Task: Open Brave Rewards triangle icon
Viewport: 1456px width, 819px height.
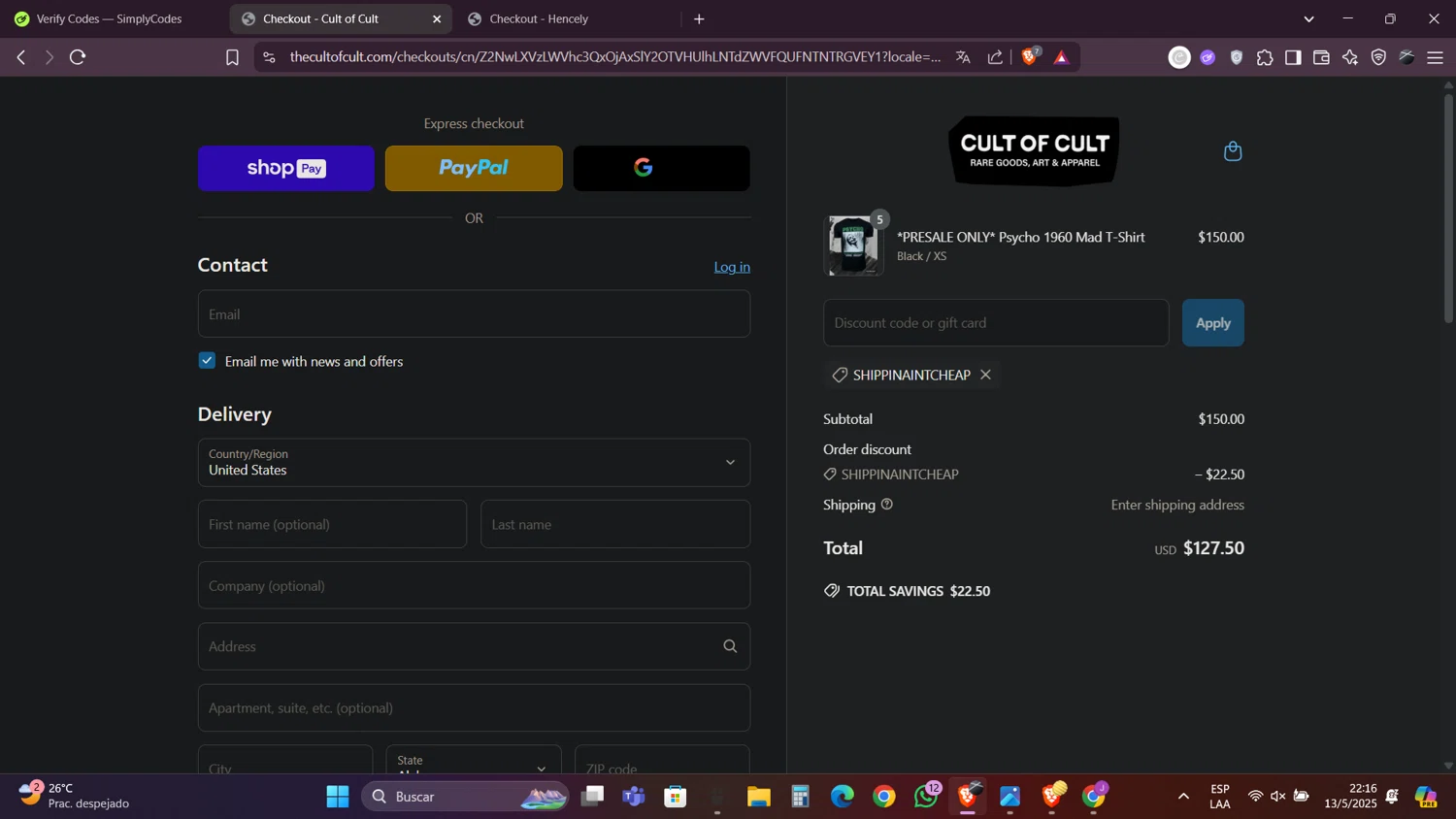Action: click(1061, 57)
